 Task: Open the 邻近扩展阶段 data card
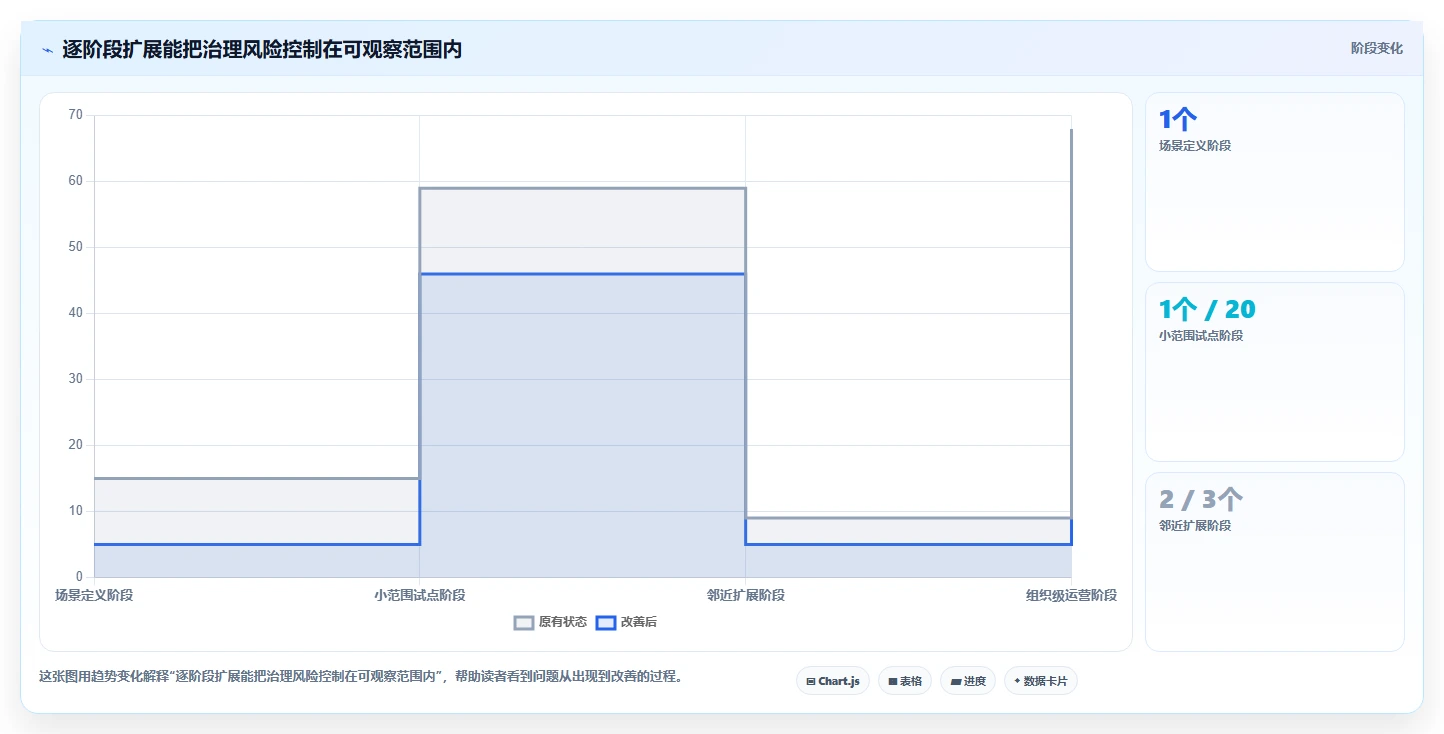pos(1275,562)
